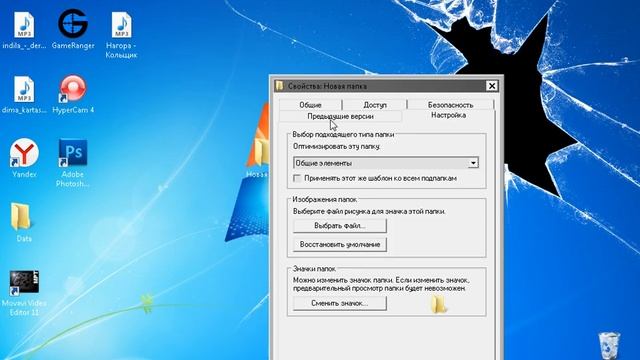
Task: Click the Оптимизировать эту папку label
Action: 336,146
